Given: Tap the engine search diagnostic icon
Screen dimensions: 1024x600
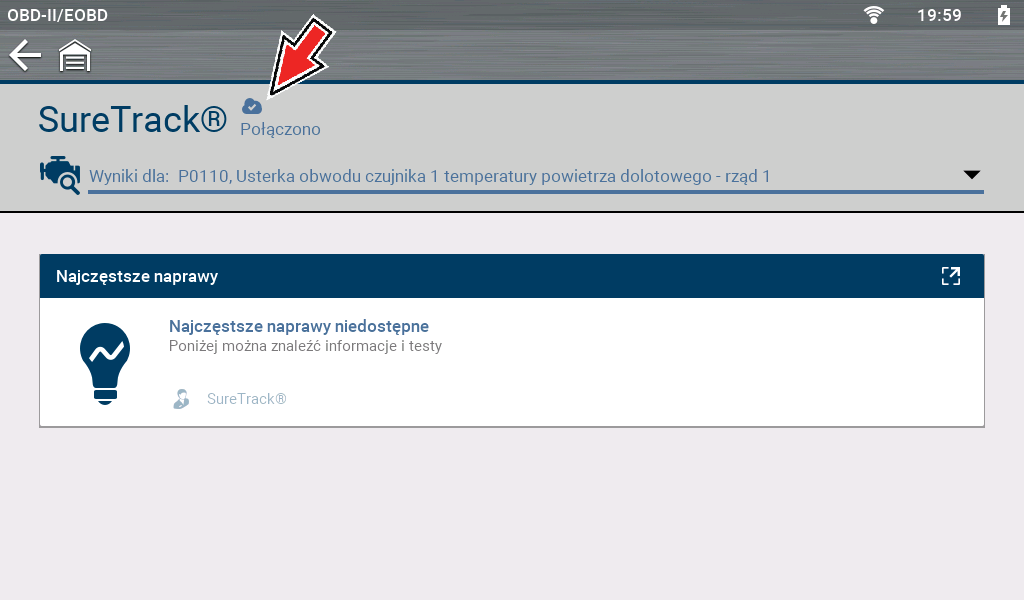Looking at the screenshot, I should point(59,174).
